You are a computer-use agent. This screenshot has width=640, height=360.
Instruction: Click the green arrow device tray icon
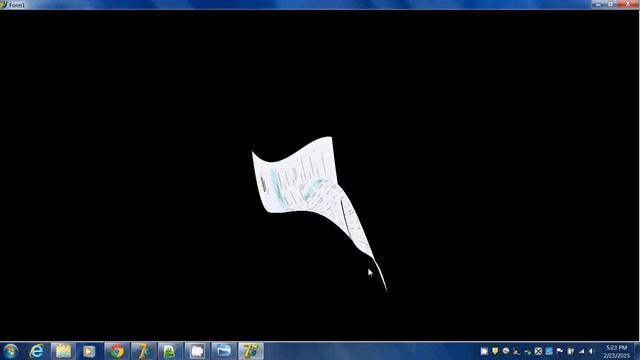point(528,352)
